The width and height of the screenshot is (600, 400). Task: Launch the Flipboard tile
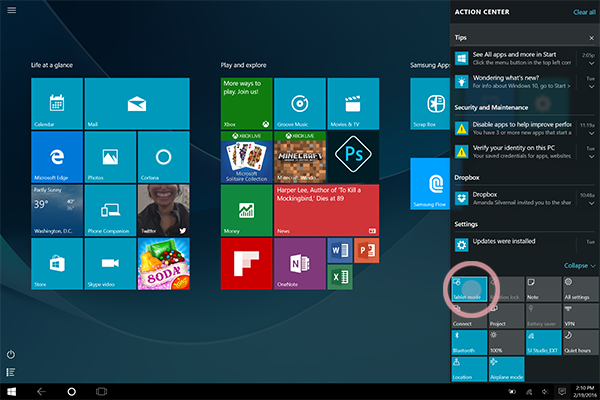(x=246, y=264)
